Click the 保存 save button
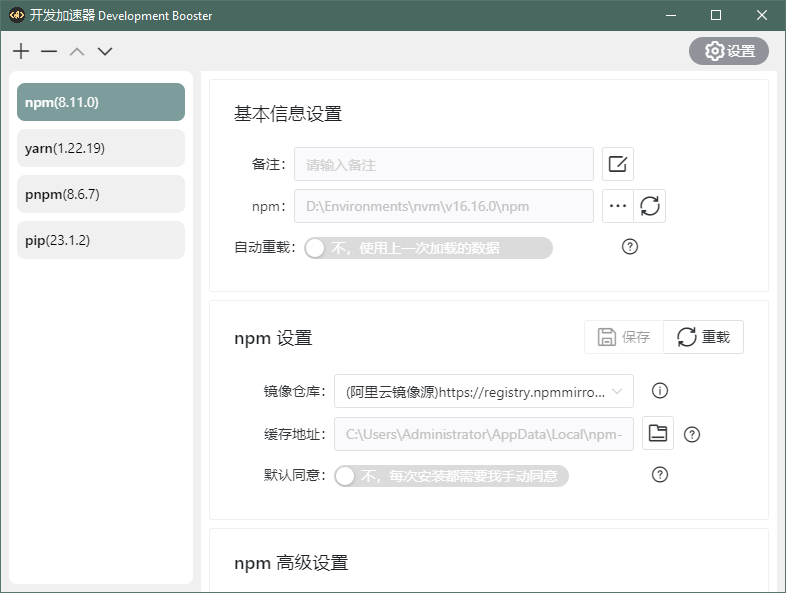Screen dimensions: 786x593 [x=624, y=337]
